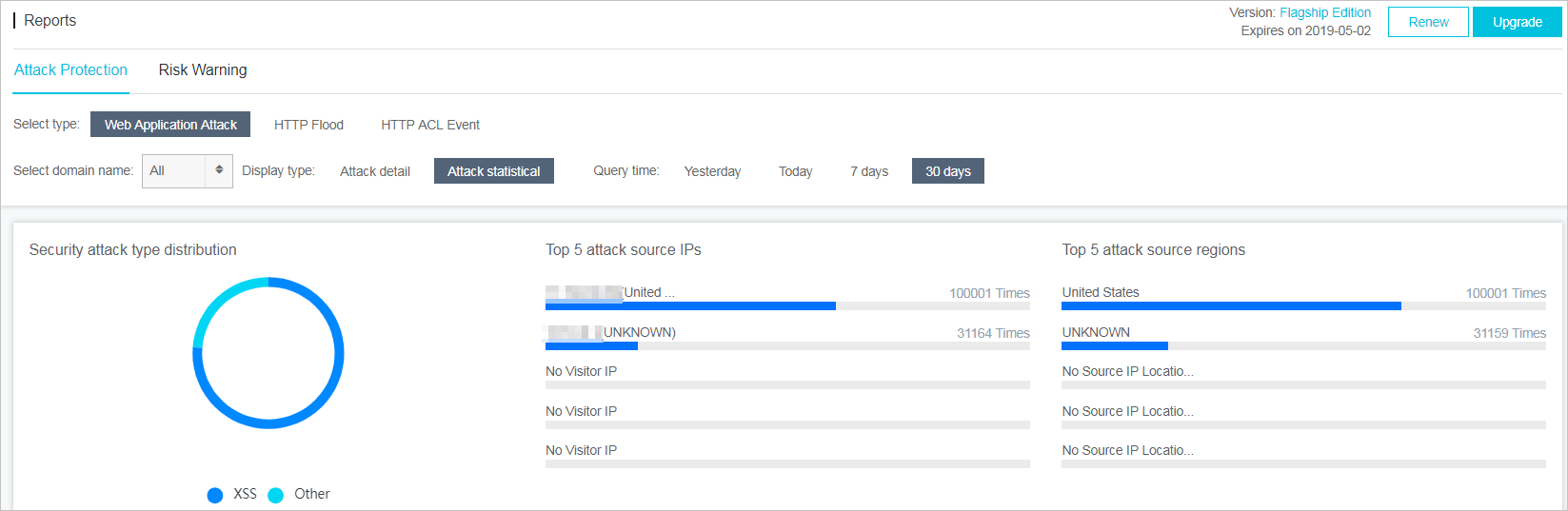Click the domain name dropdown arrows
The width and height of the screenshot is (1568, 511).
(x=219, y=170)
